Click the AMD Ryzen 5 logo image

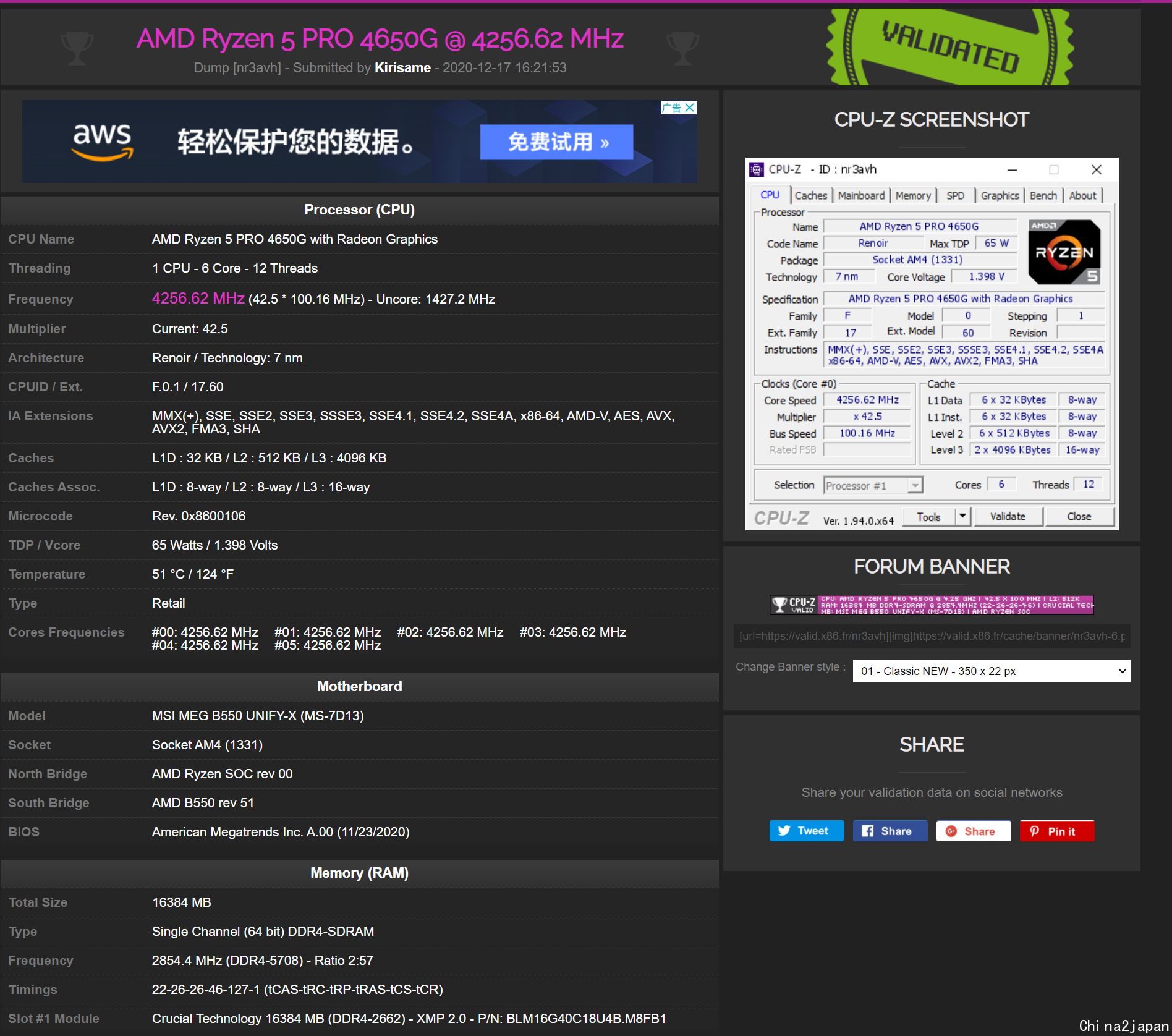pyautogui.click(x=1064, y=252)
